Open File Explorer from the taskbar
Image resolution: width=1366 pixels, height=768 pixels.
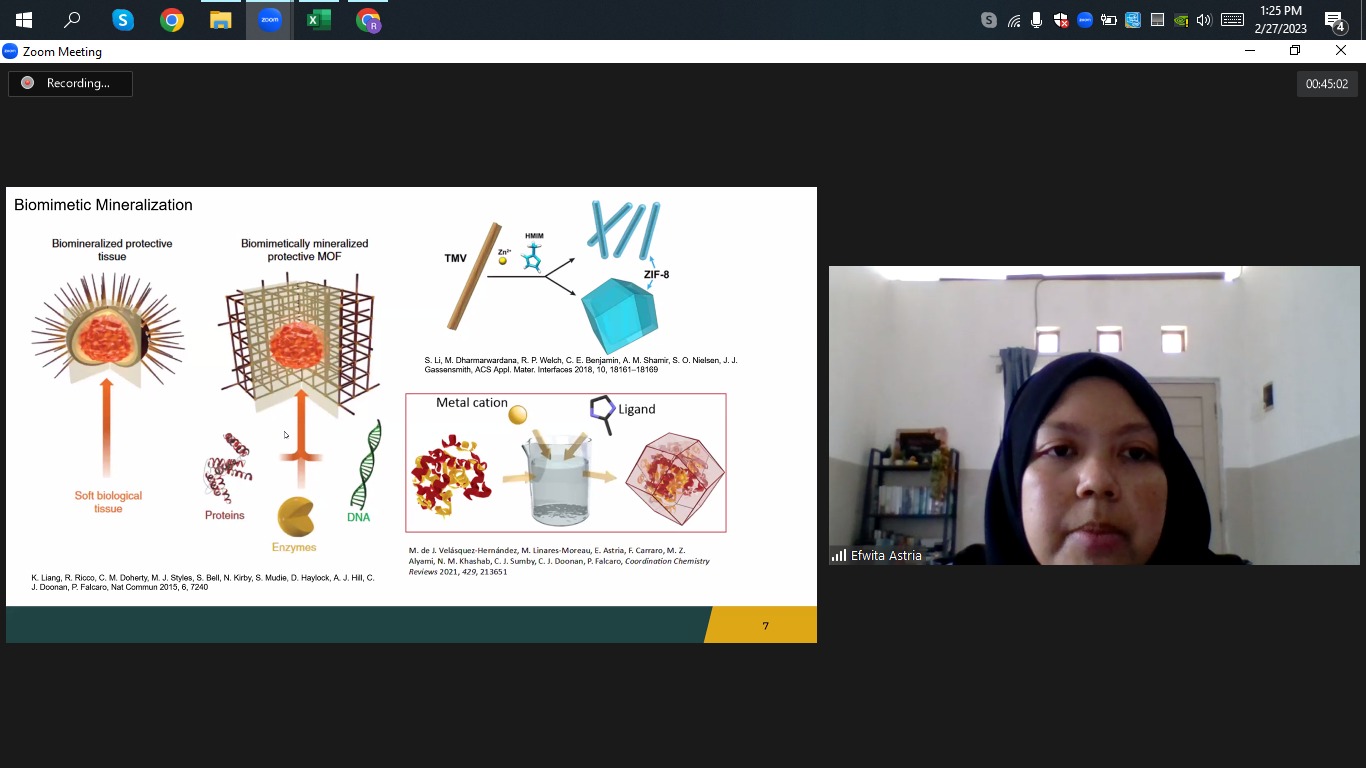point(221,20)
